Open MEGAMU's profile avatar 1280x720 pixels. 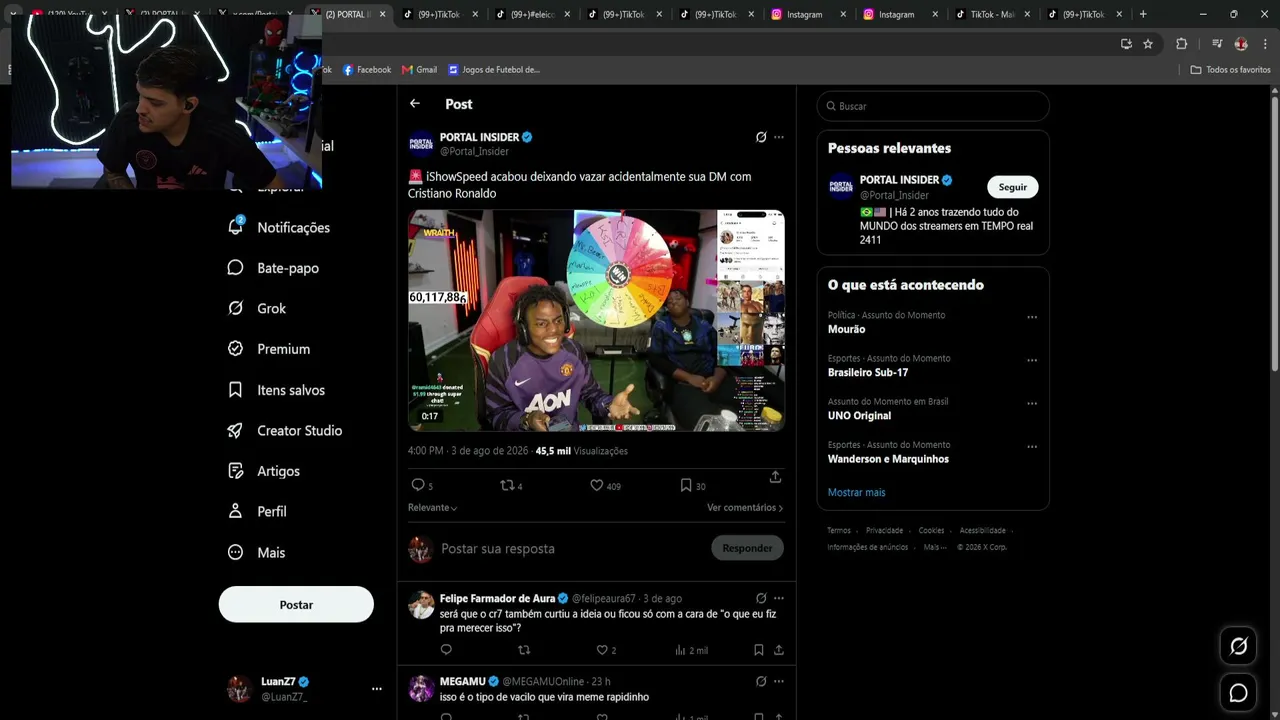[421, 688]
